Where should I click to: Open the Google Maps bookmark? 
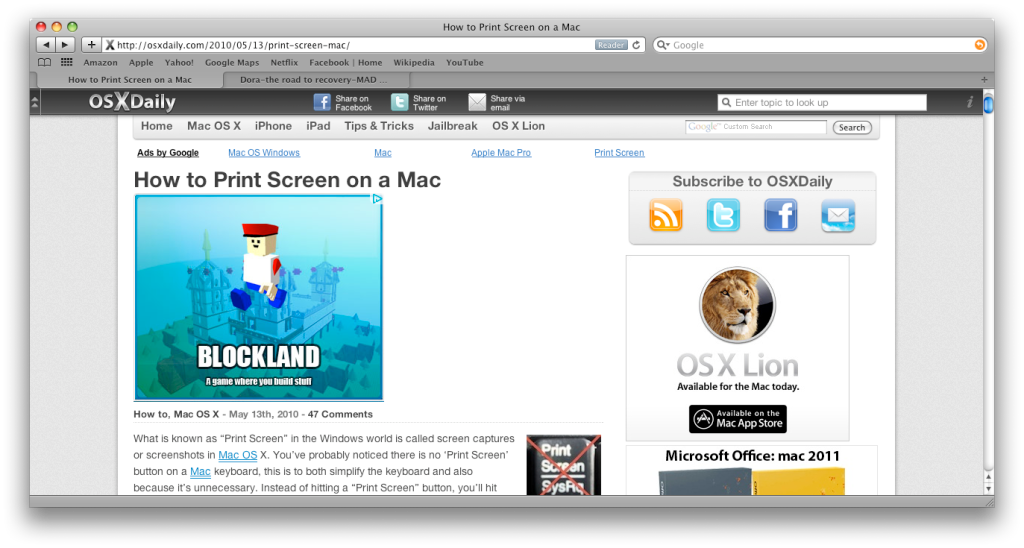[232, 63]
